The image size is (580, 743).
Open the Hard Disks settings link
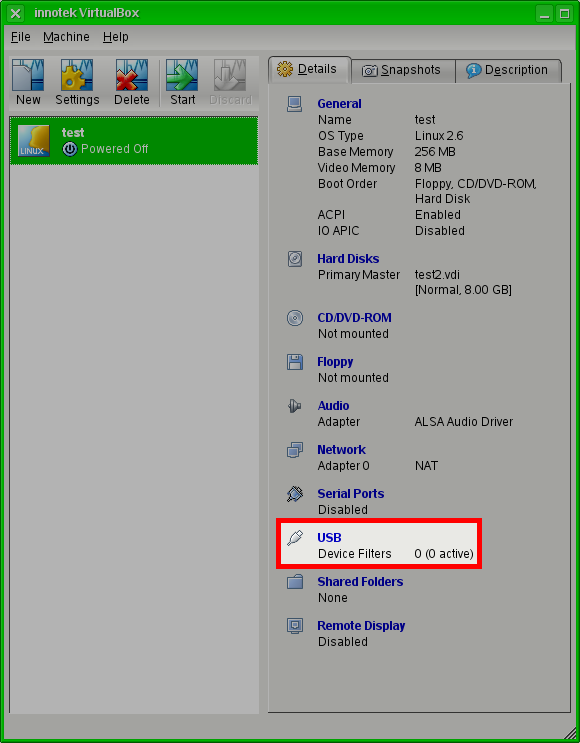348,259
